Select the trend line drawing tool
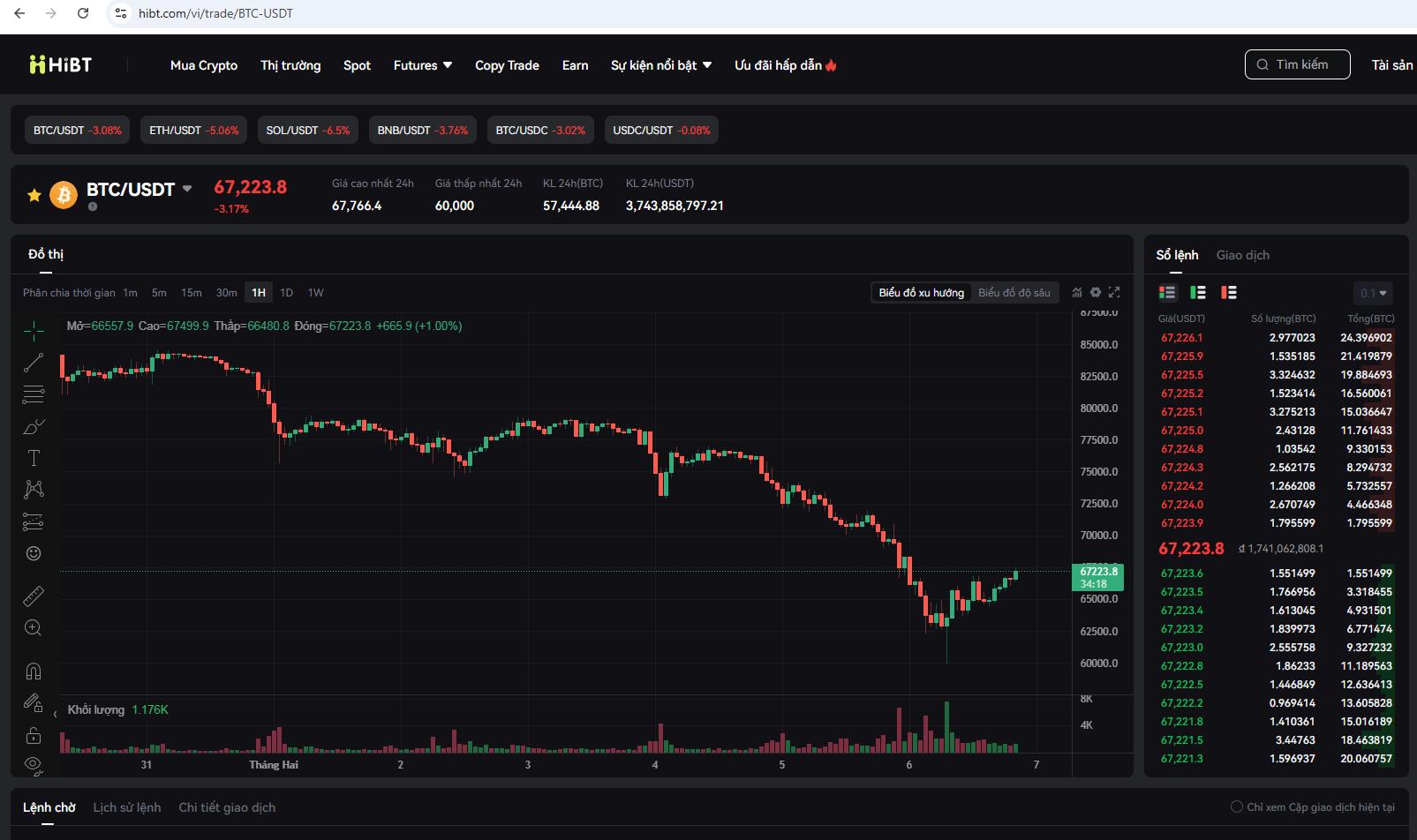This screenshot has width=1417, height=840. coord(34,362)
